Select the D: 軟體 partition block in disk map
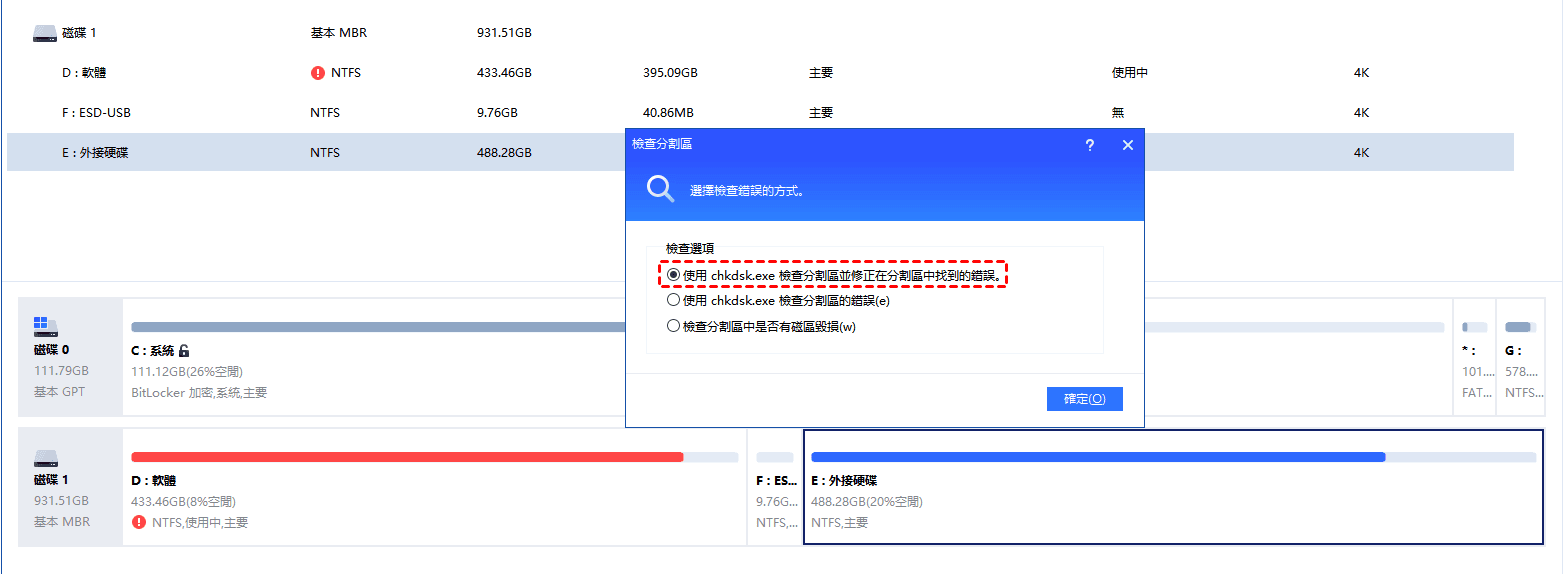 click(434, 487)
